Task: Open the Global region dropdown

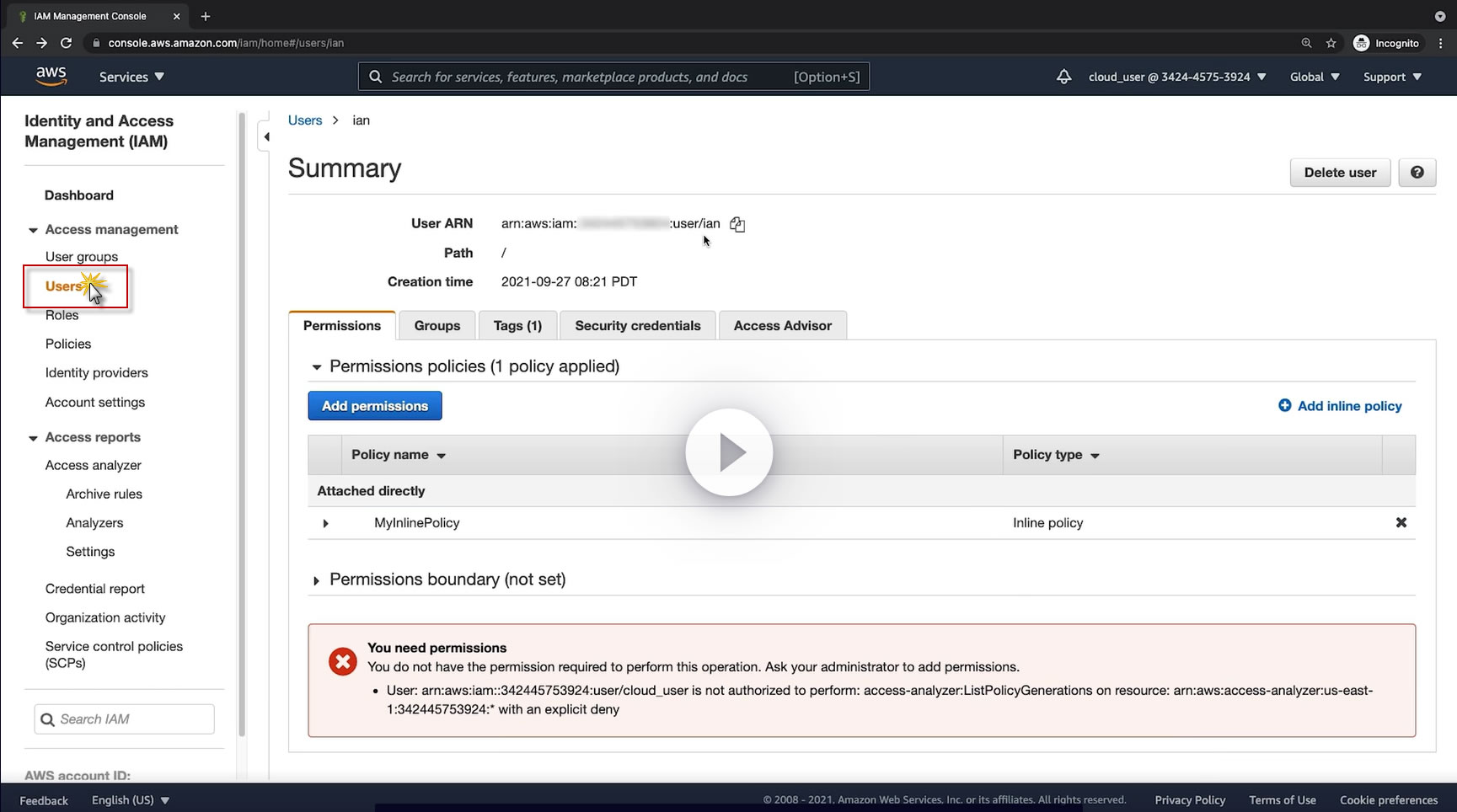Action: point(1314,77)
